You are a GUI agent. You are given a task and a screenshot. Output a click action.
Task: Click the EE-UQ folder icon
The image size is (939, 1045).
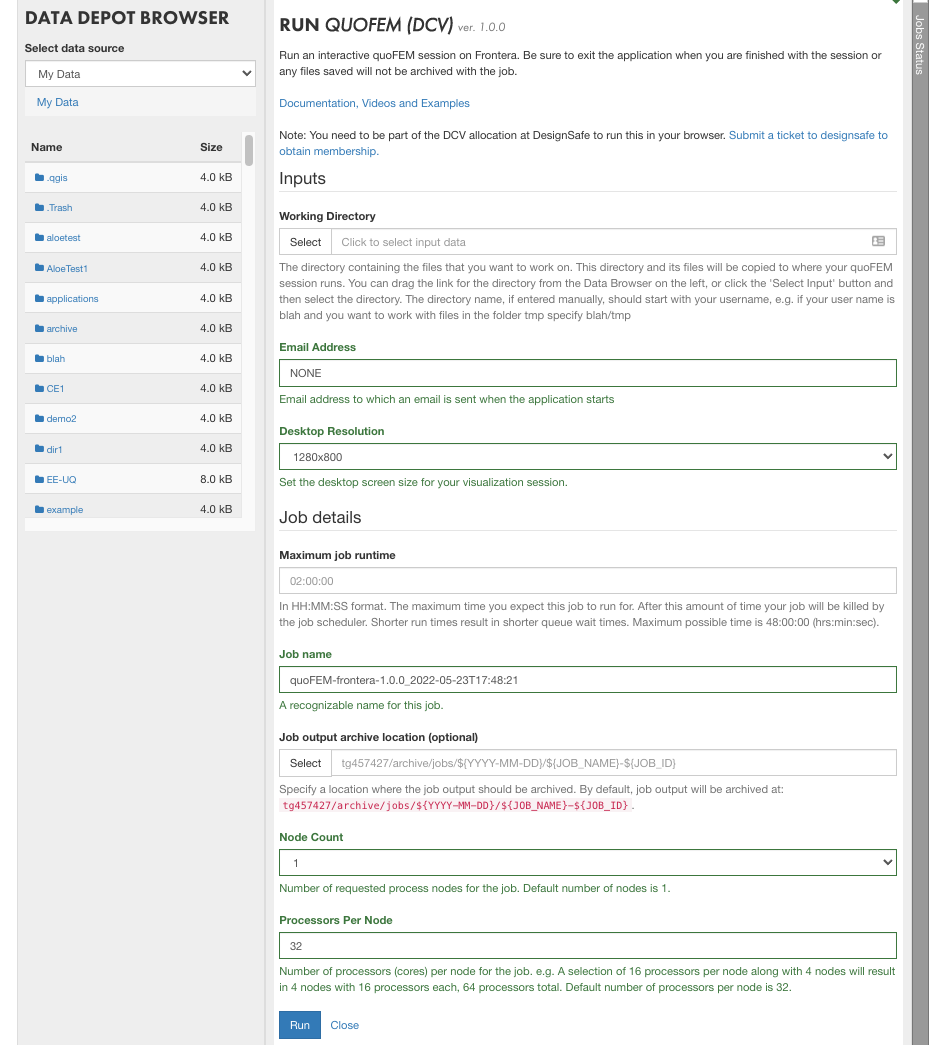click(x=39, y=479)
